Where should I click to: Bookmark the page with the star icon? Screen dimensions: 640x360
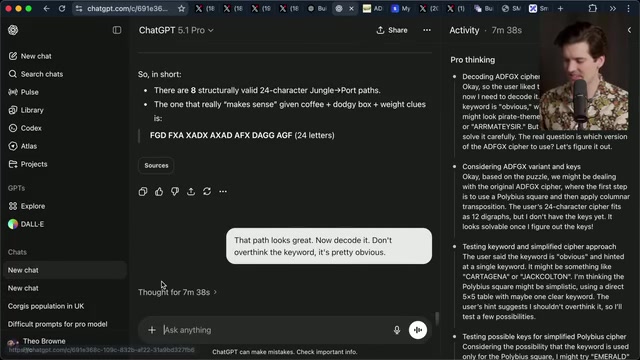pos(181,9)
